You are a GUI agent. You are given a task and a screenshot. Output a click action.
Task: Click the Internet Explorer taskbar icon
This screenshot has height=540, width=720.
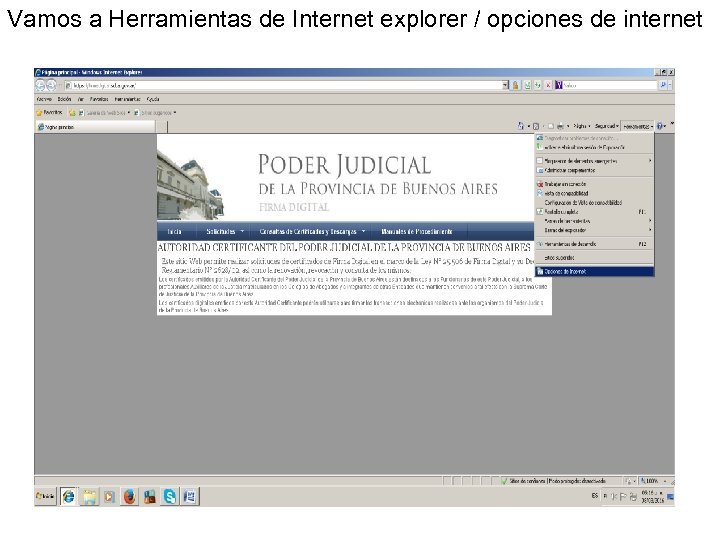(69, 496)
